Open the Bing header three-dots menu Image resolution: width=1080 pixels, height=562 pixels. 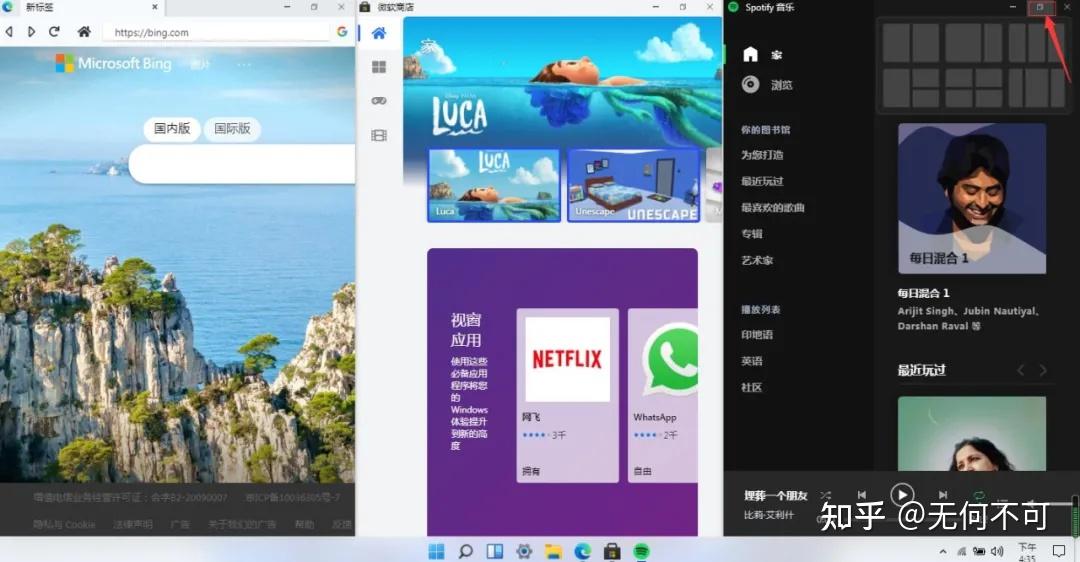point(244,65)
